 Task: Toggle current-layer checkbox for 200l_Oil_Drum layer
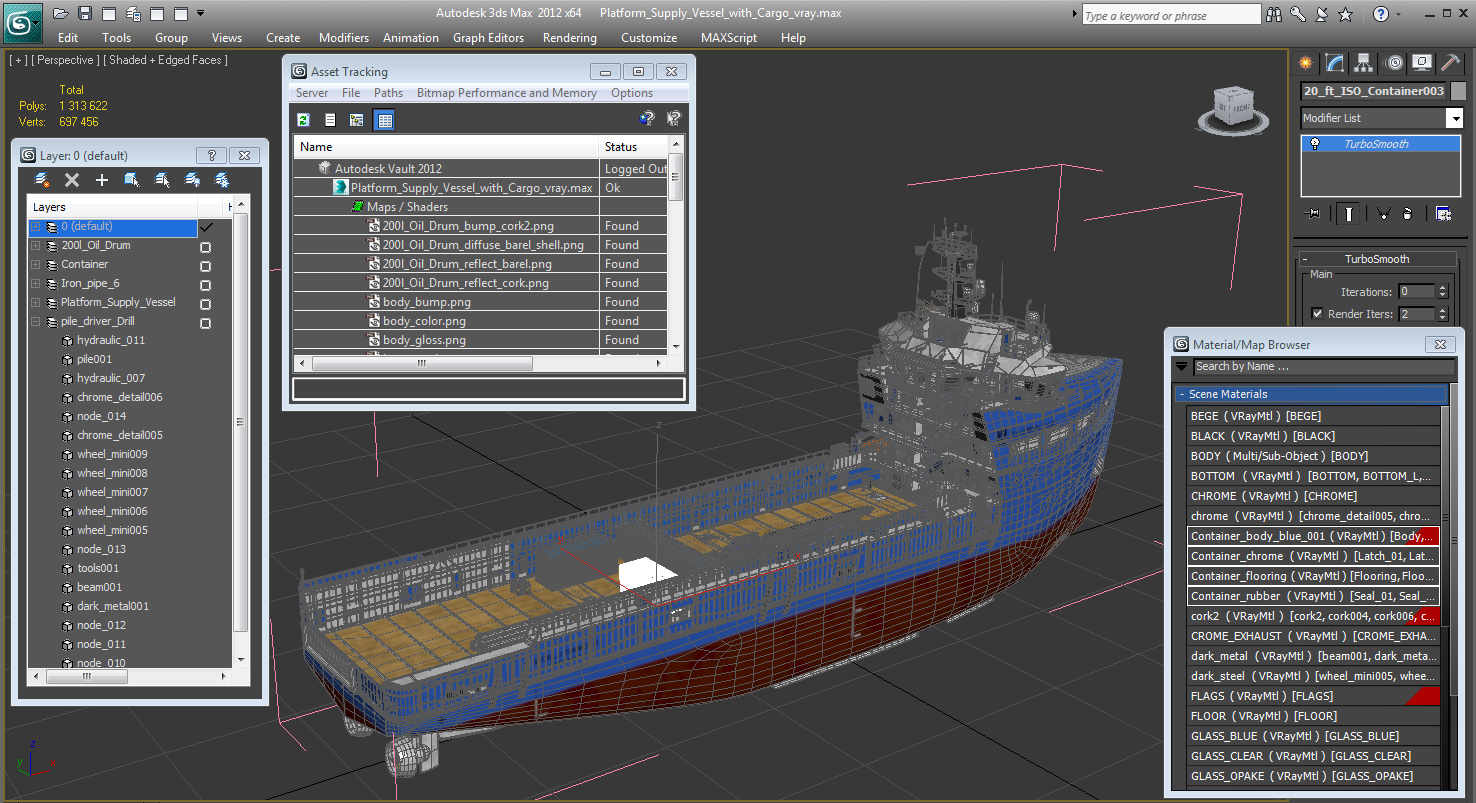(206, 247)
